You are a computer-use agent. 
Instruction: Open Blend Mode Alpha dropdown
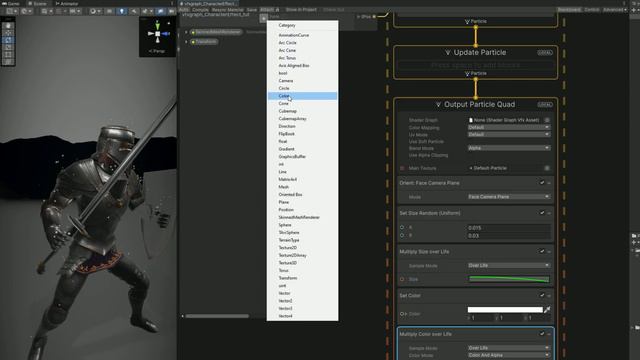point(509,148)
